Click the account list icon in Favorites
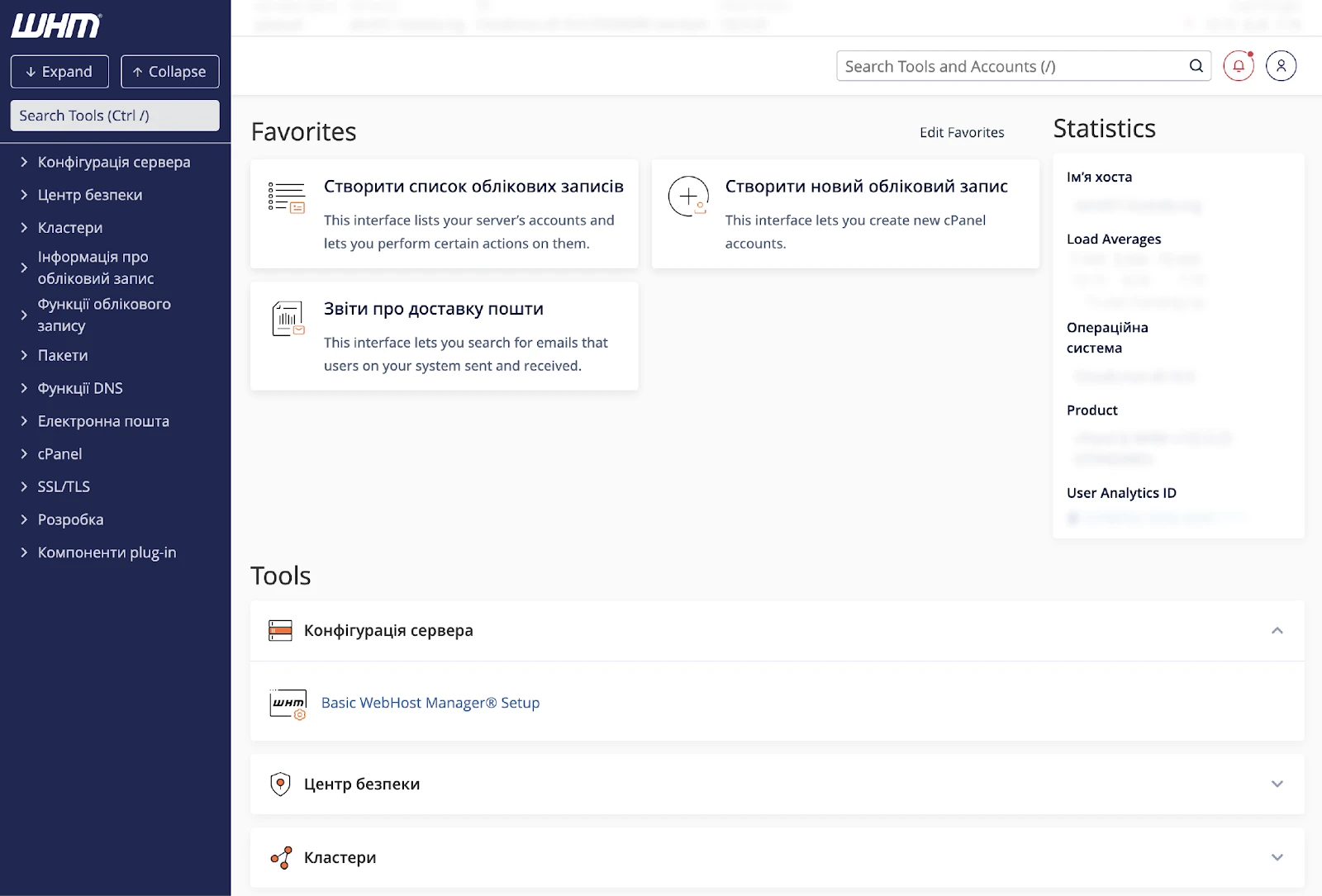This screenshot has height=896, width=1322. point(287,198)
